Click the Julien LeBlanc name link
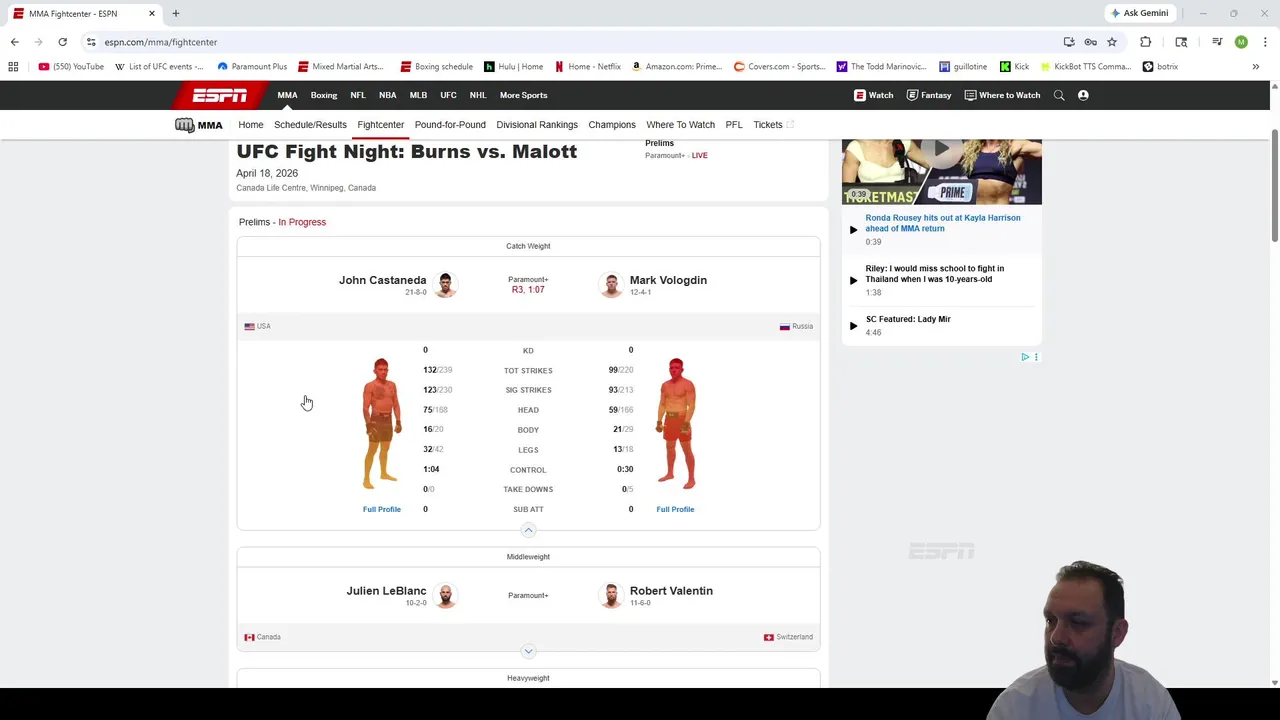The height and width of the screenshot is (720, 1280). tap(386, 591)
